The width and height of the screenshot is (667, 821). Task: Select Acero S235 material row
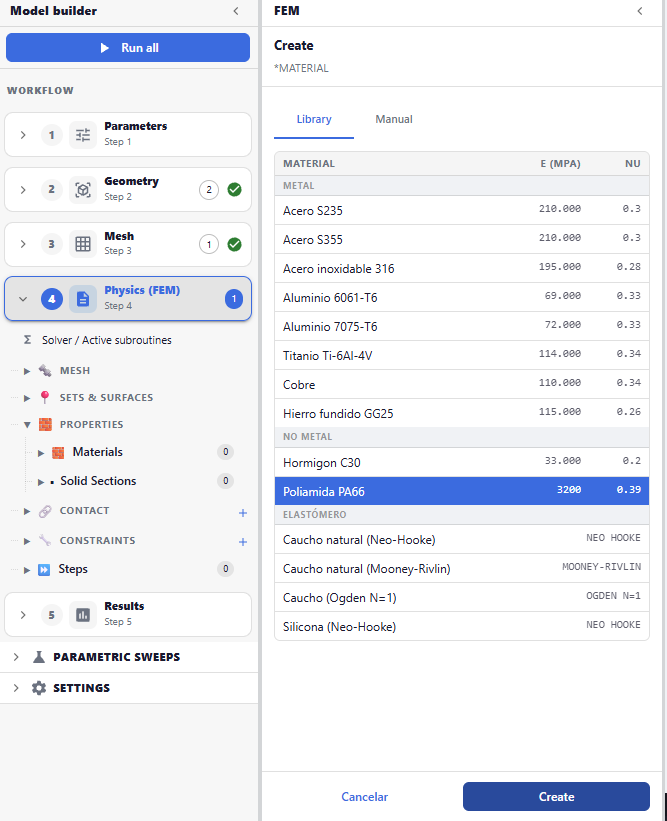tap(462, 210)
